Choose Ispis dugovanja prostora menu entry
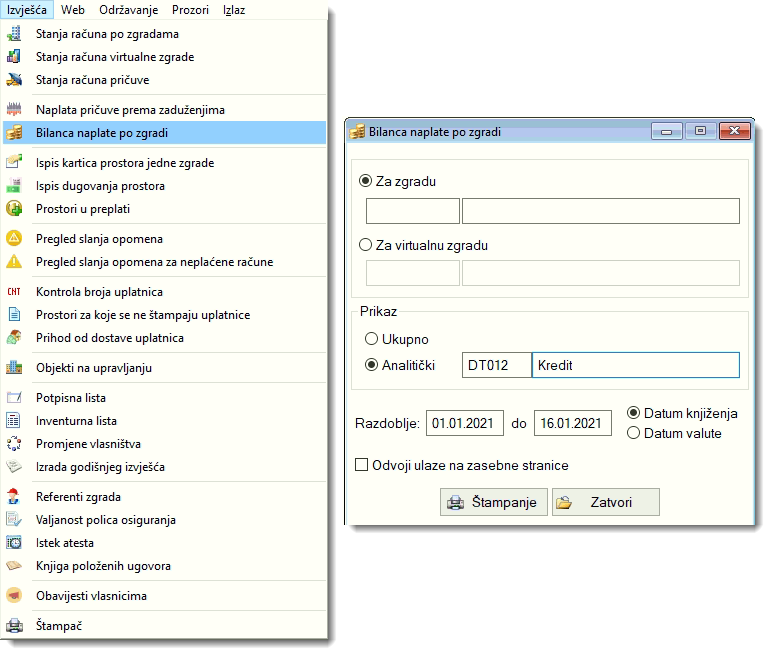The image size is (769, 655). tap(100, 186)
